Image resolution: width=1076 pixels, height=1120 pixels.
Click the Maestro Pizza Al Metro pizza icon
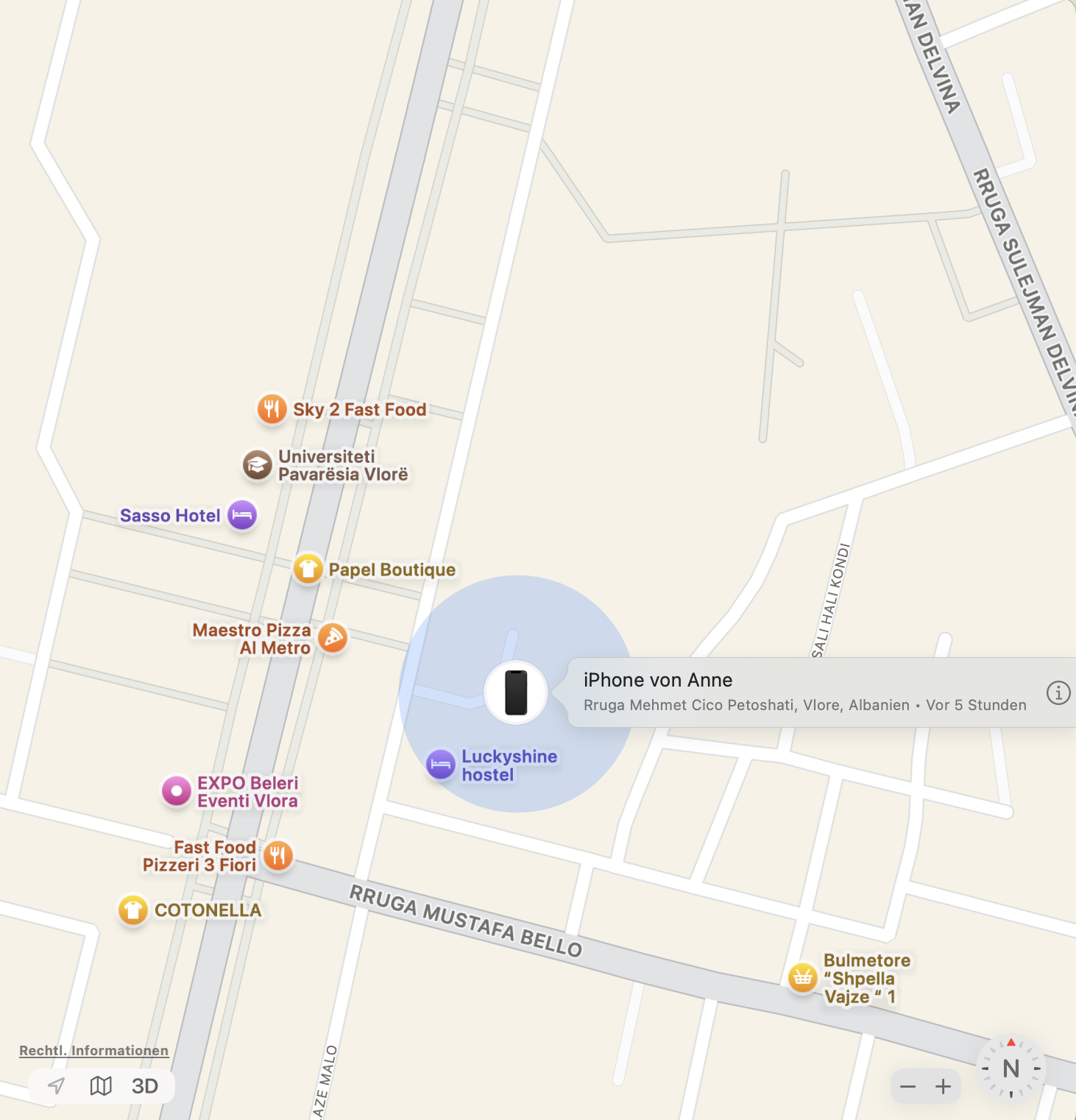pos(333,638)
